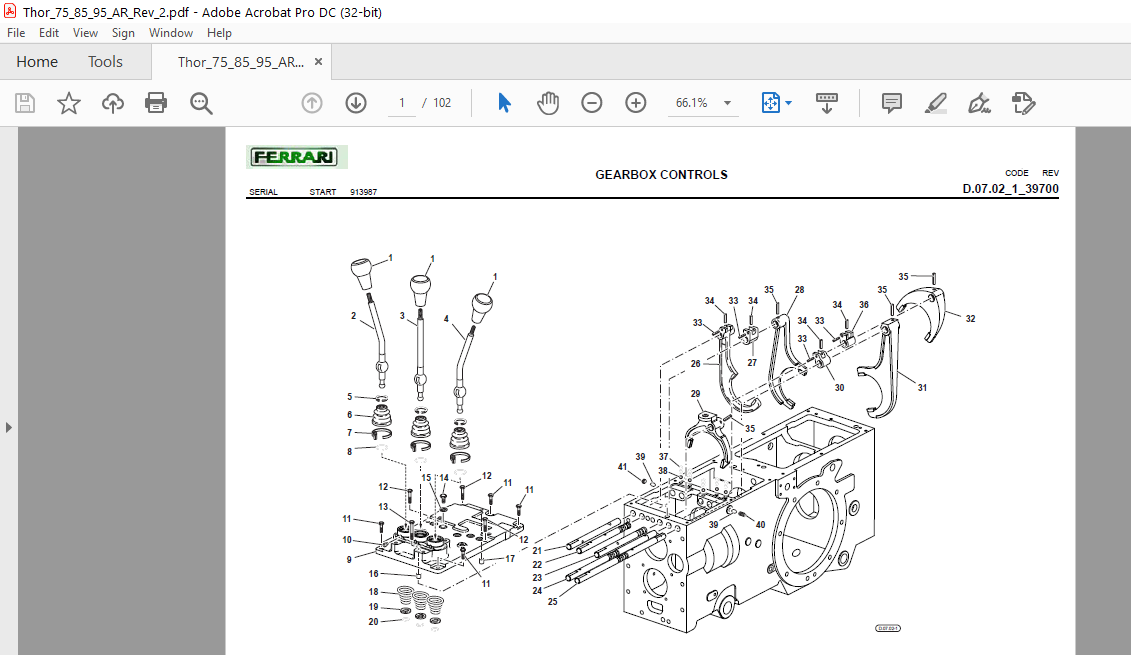Close the Thor_75_85_95_AR document tab
The width and height of the screenshot is (1131, 655).
(x=318, y=62)
